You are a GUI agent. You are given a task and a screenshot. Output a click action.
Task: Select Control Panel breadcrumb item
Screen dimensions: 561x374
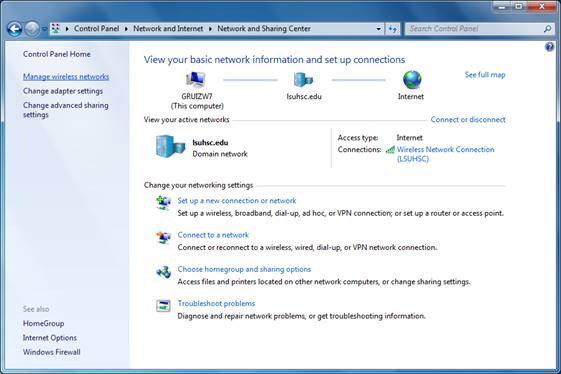97,29
